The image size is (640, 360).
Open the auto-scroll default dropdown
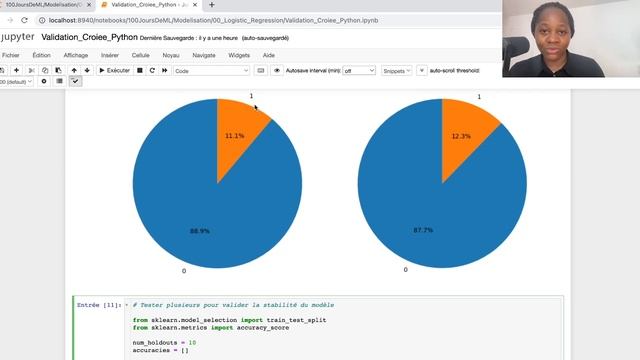[x=16, y=82]
